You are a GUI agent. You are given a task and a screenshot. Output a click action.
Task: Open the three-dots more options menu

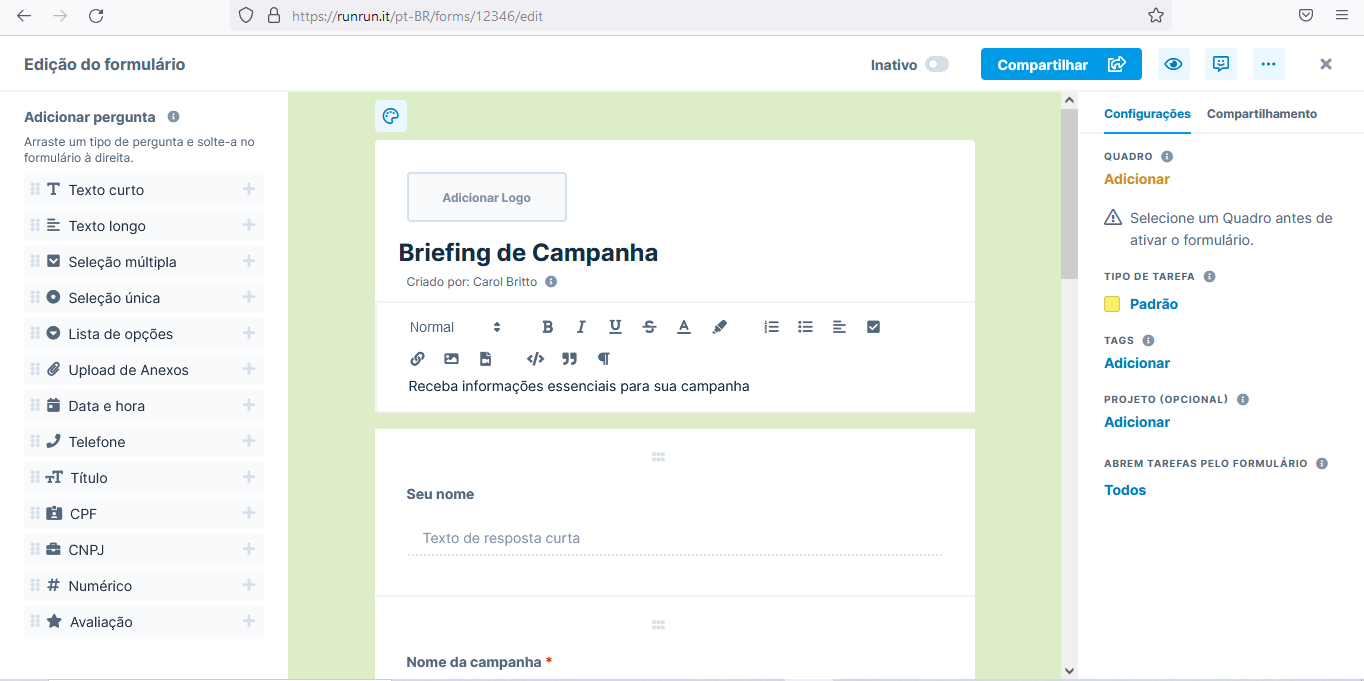(1268, 64)
